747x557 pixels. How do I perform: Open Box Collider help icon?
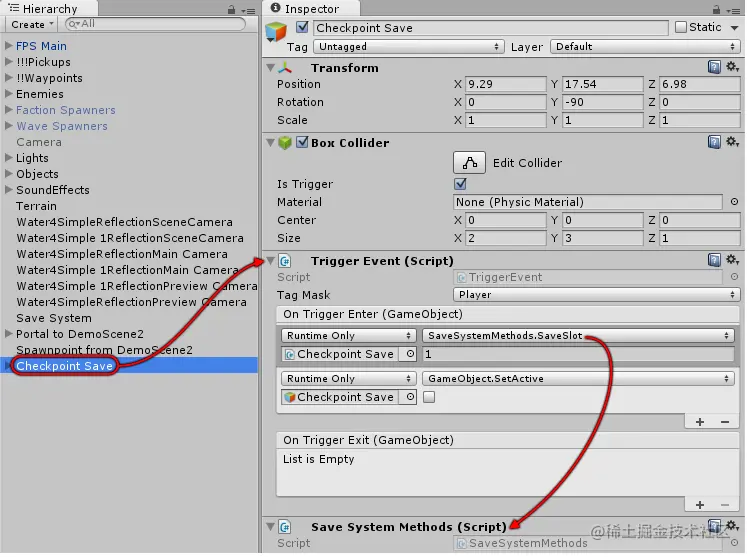[x=714, y=142]
